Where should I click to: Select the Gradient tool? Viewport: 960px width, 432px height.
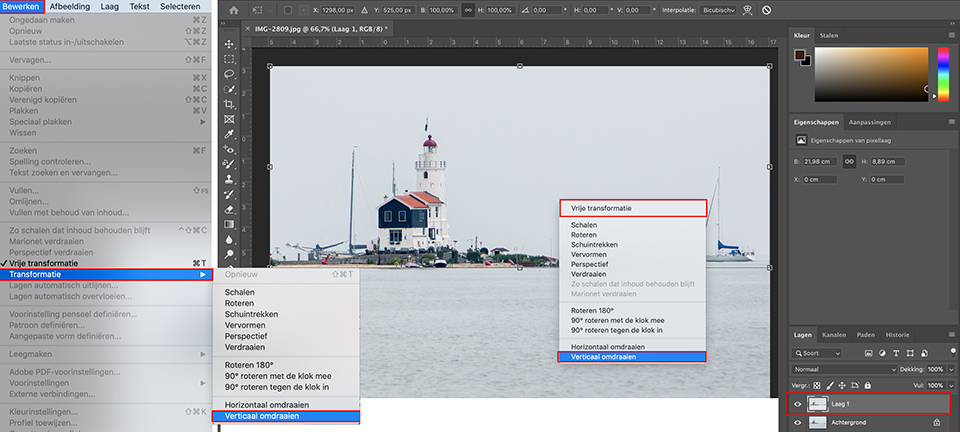pos(229,224)
